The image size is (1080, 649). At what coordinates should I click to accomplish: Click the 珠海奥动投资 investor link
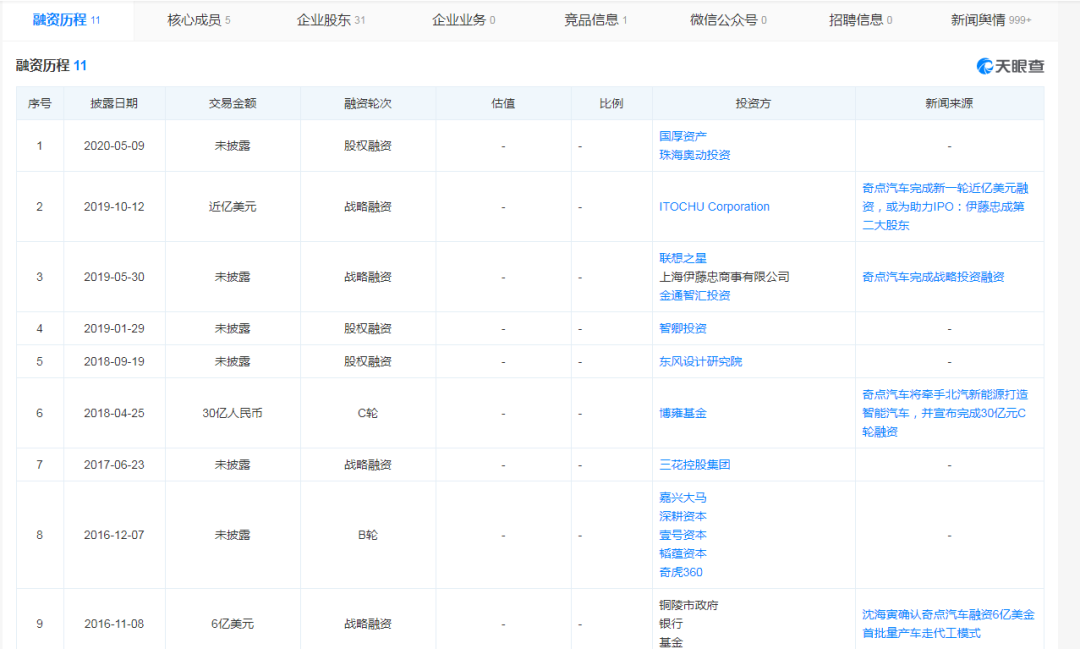(x=695, y=155)
